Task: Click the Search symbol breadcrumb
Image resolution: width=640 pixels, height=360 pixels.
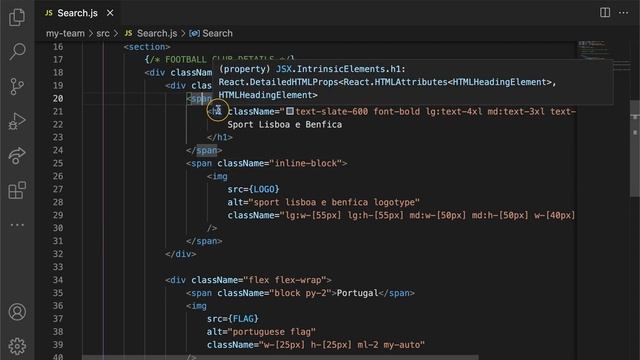Action: pyautogui.click(x=211, y=33)
